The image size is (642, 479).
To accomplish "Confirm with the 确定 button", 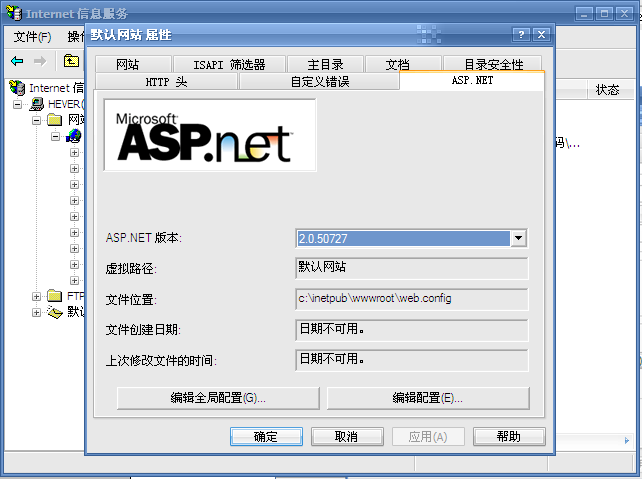I will [266, 436].
